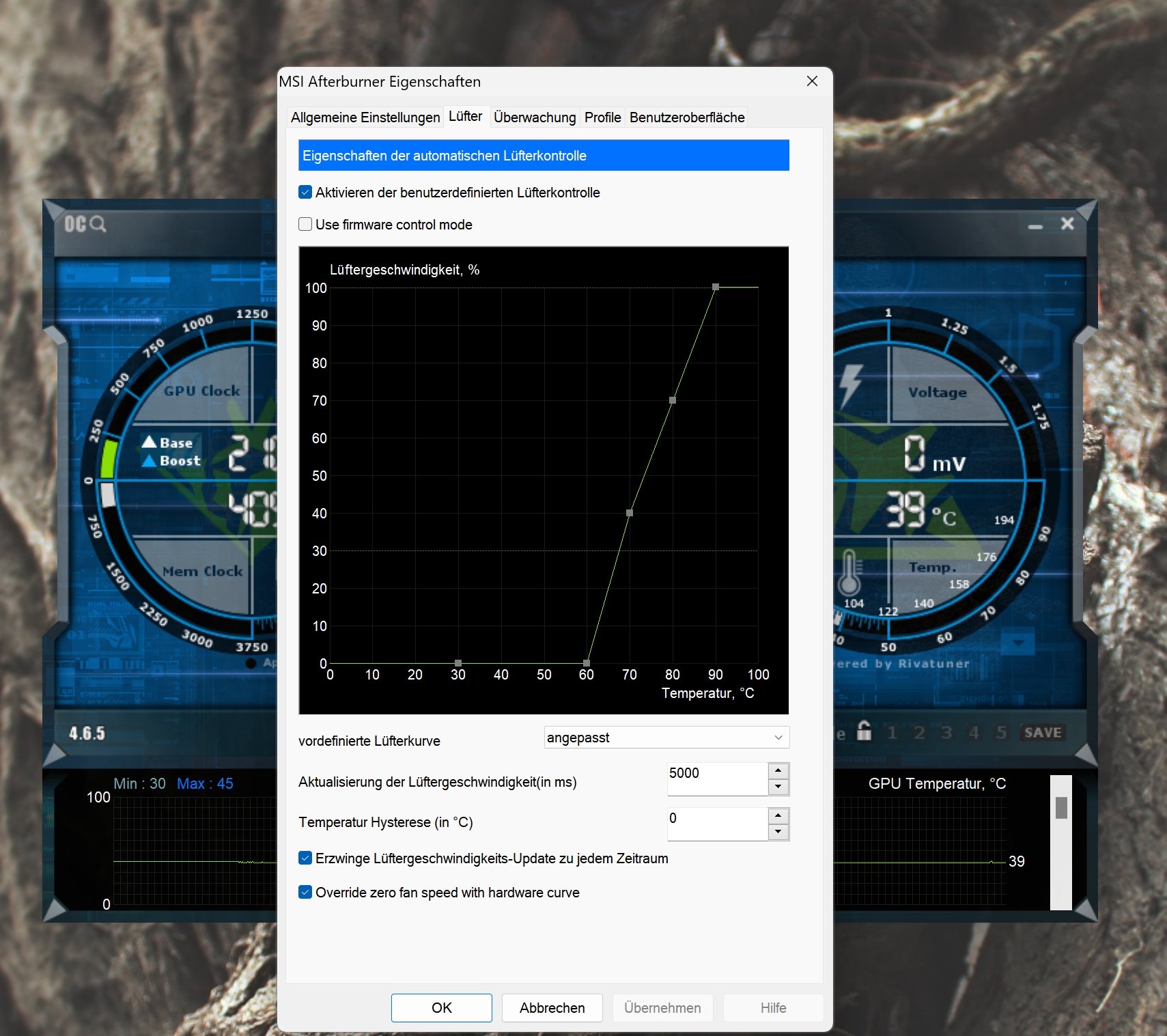
Task: Click the Base clock triangle indicator
Action: click(150, 442)
